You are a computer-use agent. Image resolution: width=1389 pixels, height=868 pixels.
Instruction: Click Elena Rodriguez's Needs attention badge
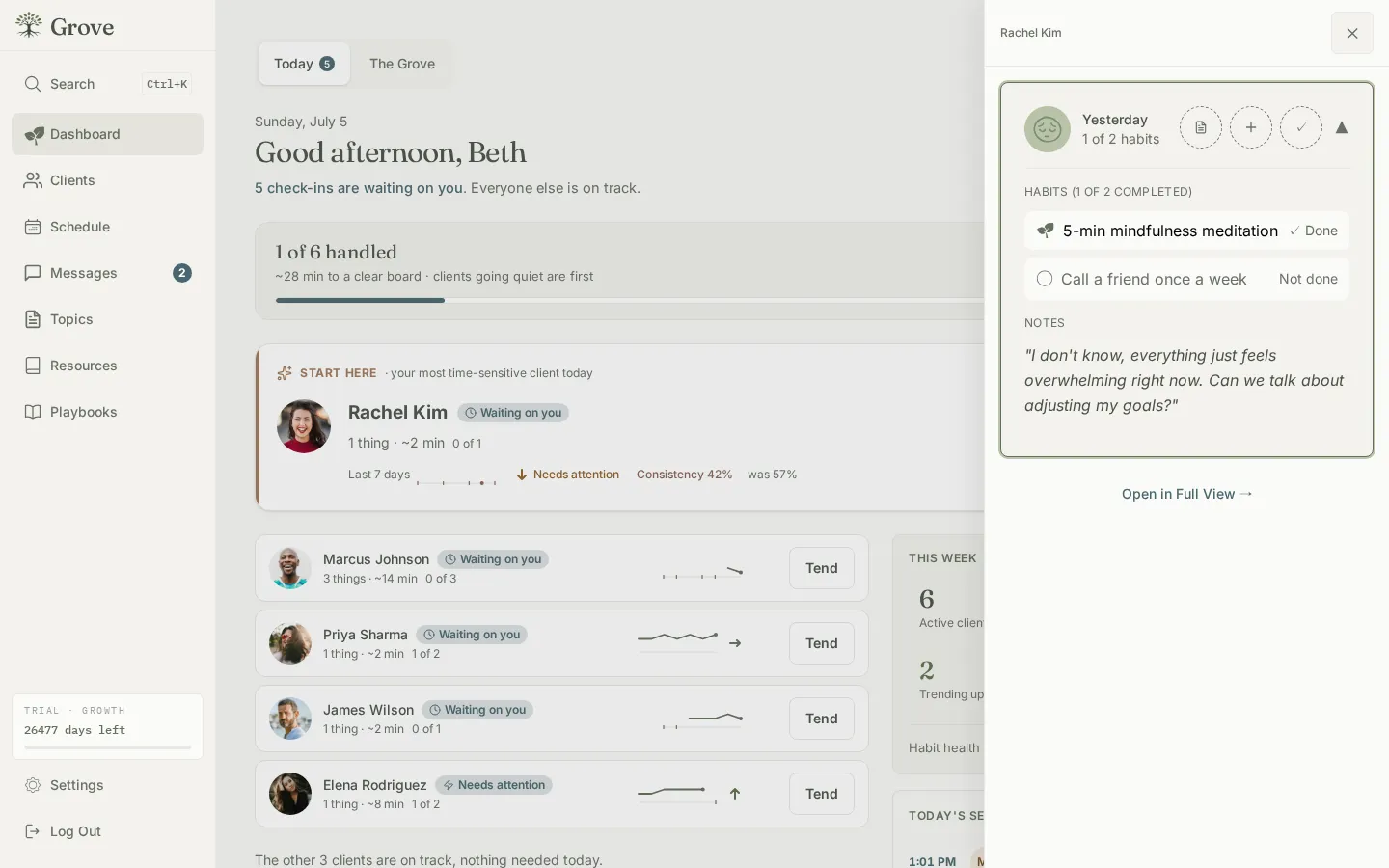coord(494,785)
